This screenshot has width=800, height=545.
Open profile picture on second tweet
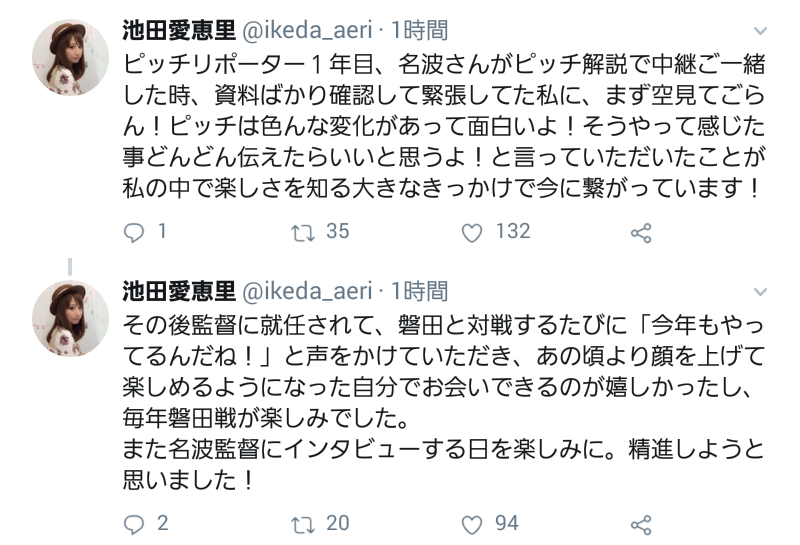(70, 317)
